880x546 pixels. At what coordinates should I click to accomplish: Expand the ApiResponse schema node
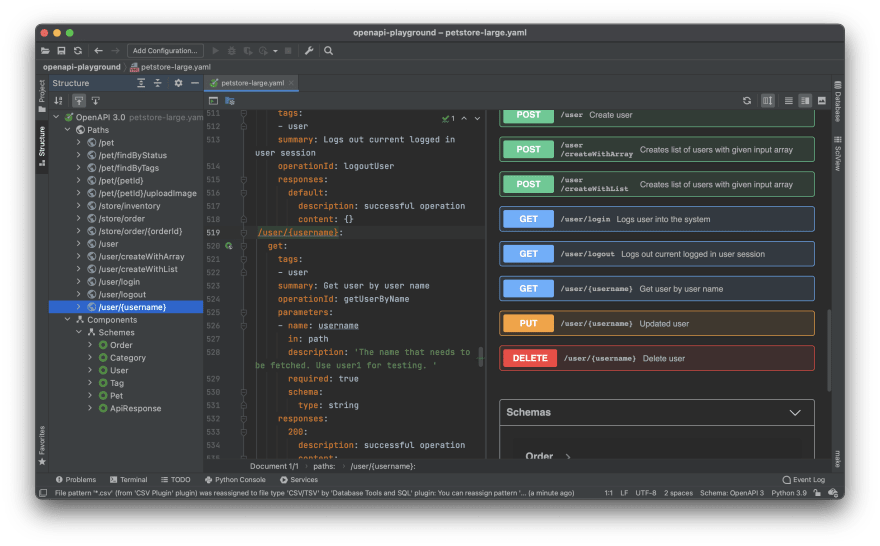90,408
